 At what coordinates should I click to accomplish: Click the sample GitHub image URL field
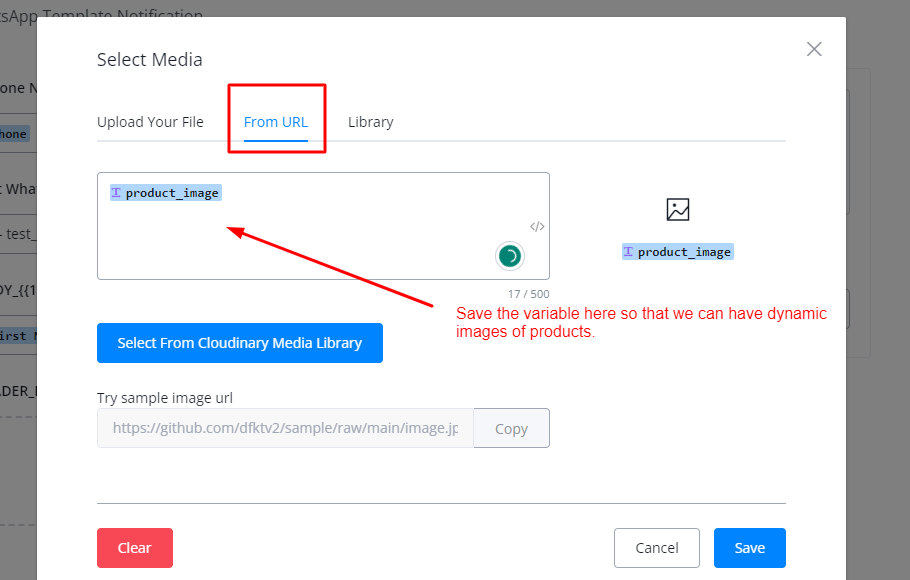point(285,428)
